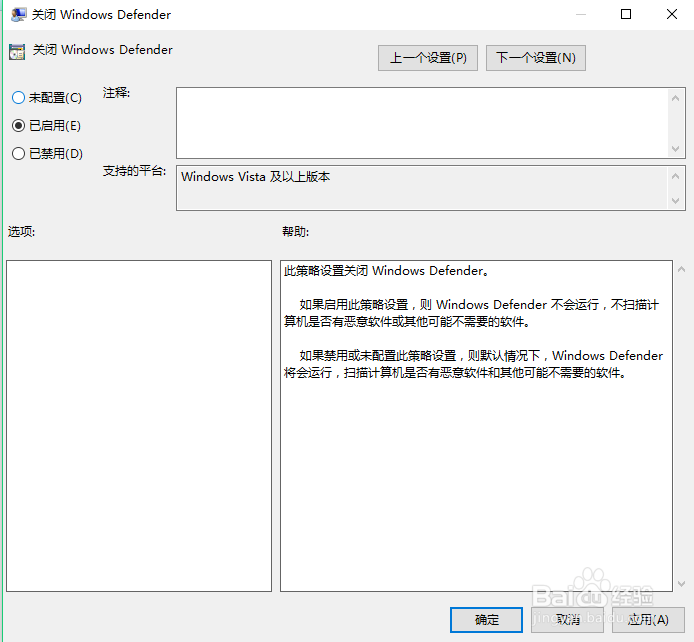Click the comment box scroll down arrow
Image resolution: width=694 pixels, height=642 pixels.
point(675,149)
